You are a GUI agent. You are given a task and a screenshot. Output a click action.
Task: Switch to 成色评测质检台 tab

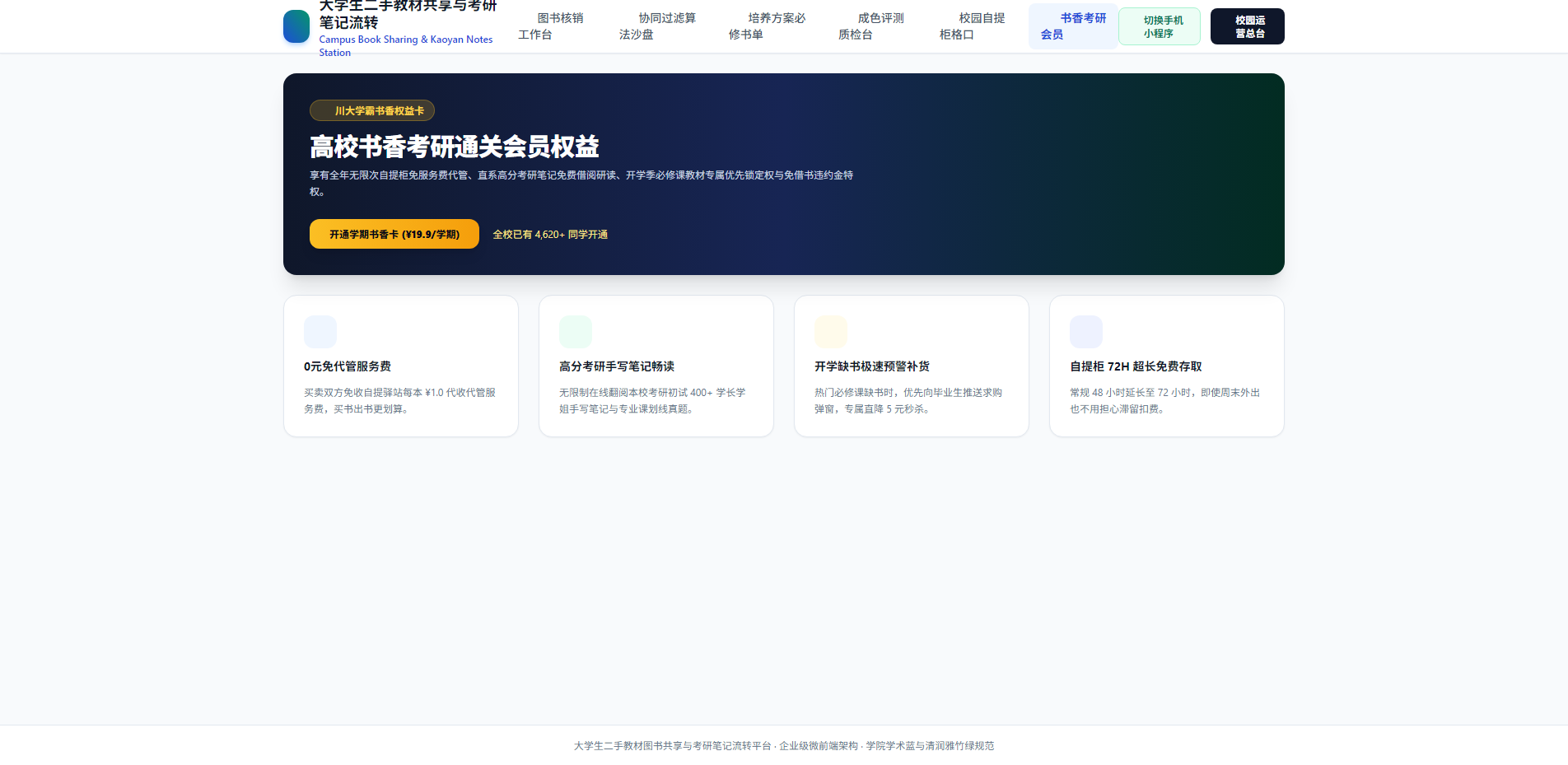click(871, 26)
